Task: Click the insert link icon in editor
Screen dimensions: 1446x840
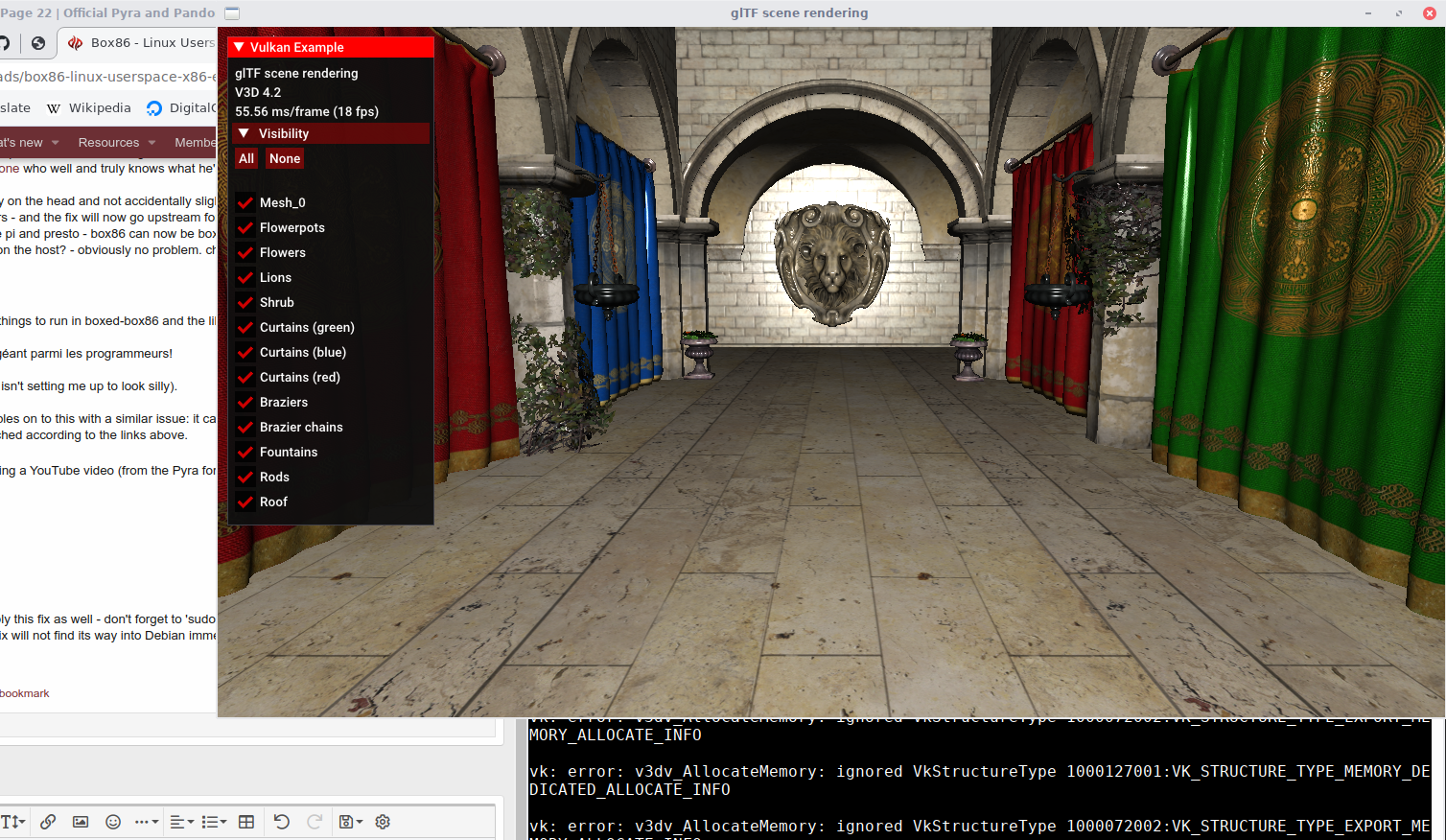Action: pyautogui.click(x=48, y=822)
